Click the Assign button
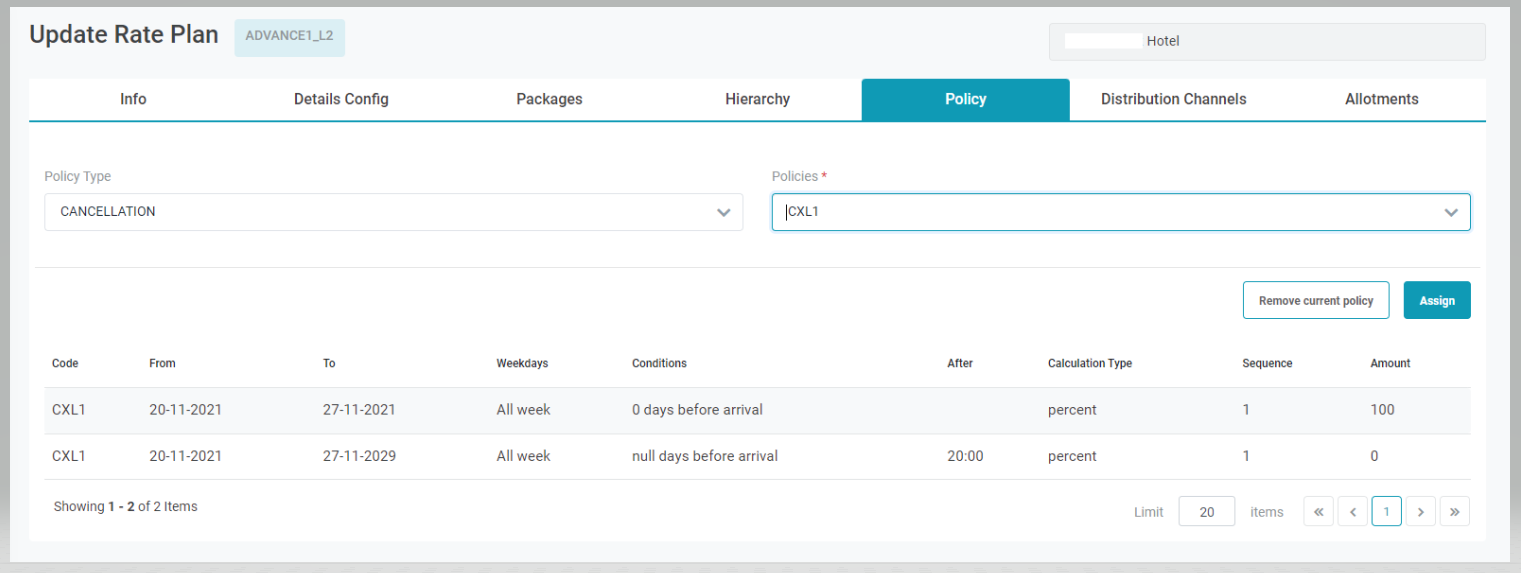The image size is (1521, 573). [x=1436, y=300]
